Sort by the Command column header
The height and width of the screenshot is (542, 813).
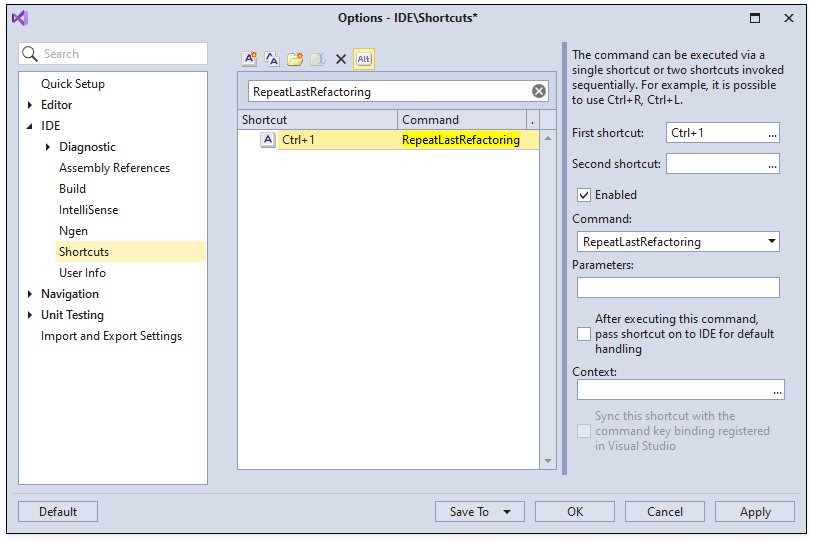(x=461, y=120)
